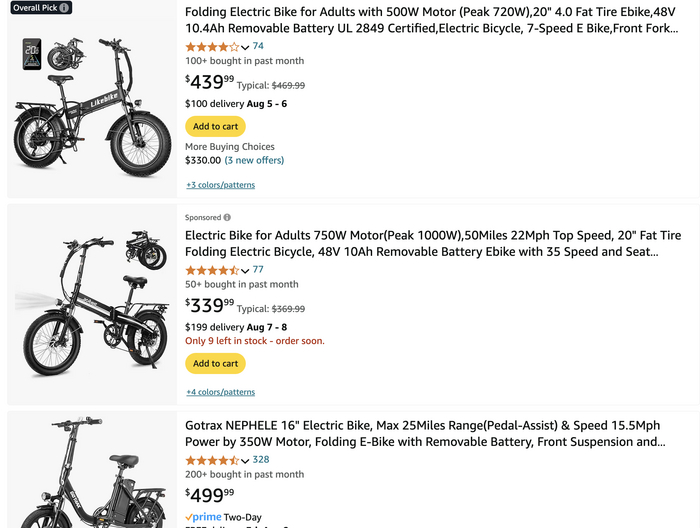Add the $439.99 folding bike to cart
The height and width of the screenshot is (528, 700).
[215, 126]
